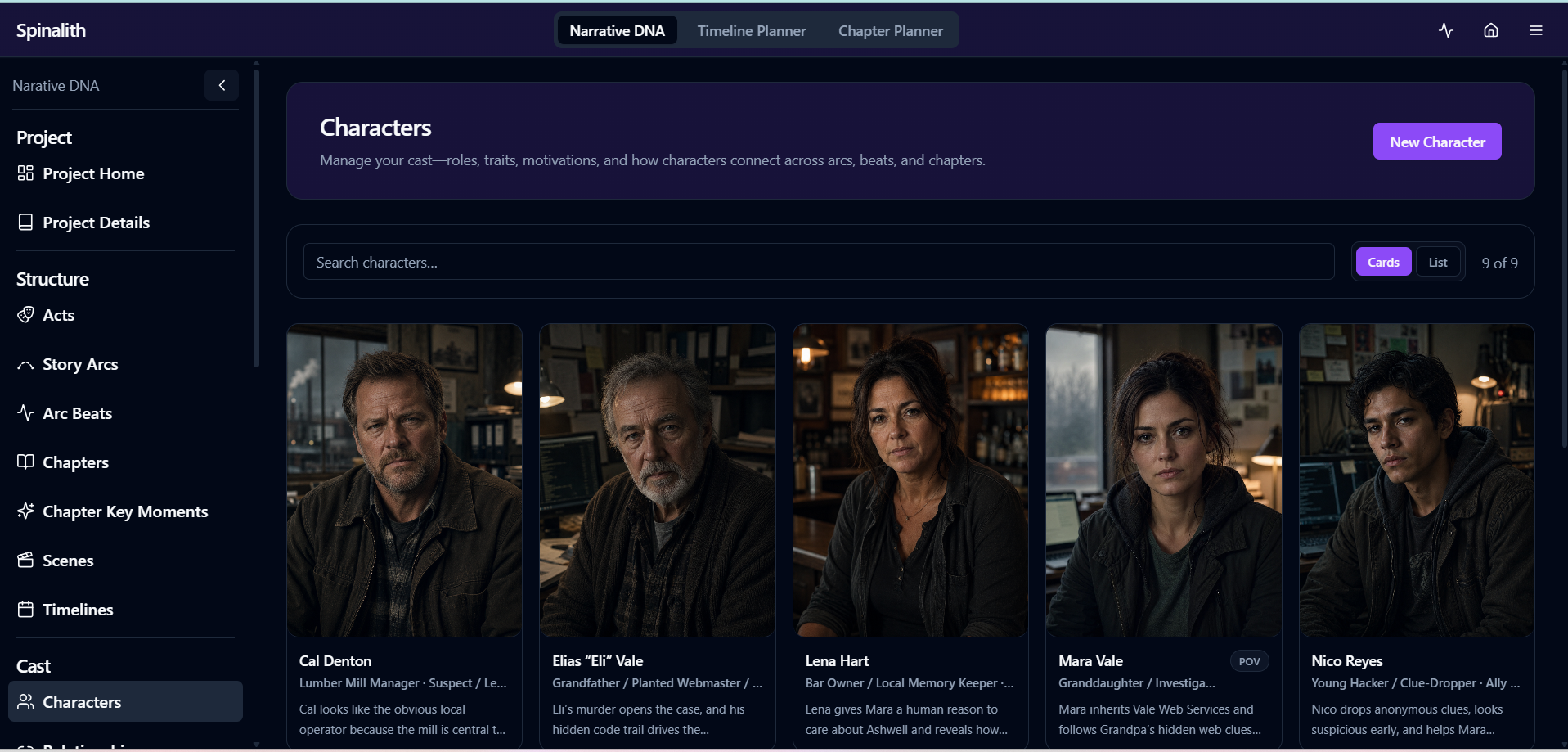Click the Characters page heading
Screen dimensions: 1568x752
[375, 128]
